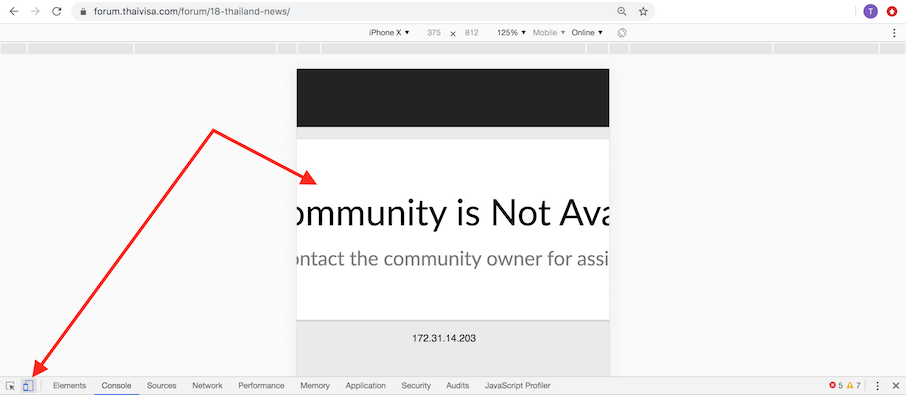This screenshot has height=395, width=906.
Task: Click the IP address 172.31.14.203 text
Action: [444, 338]
